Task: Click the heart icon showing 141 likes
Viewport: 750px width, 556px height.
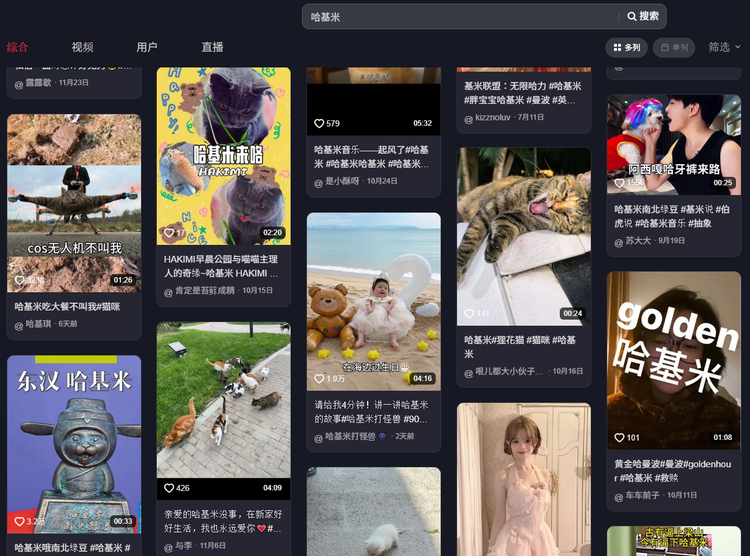Action: (469, 314)
